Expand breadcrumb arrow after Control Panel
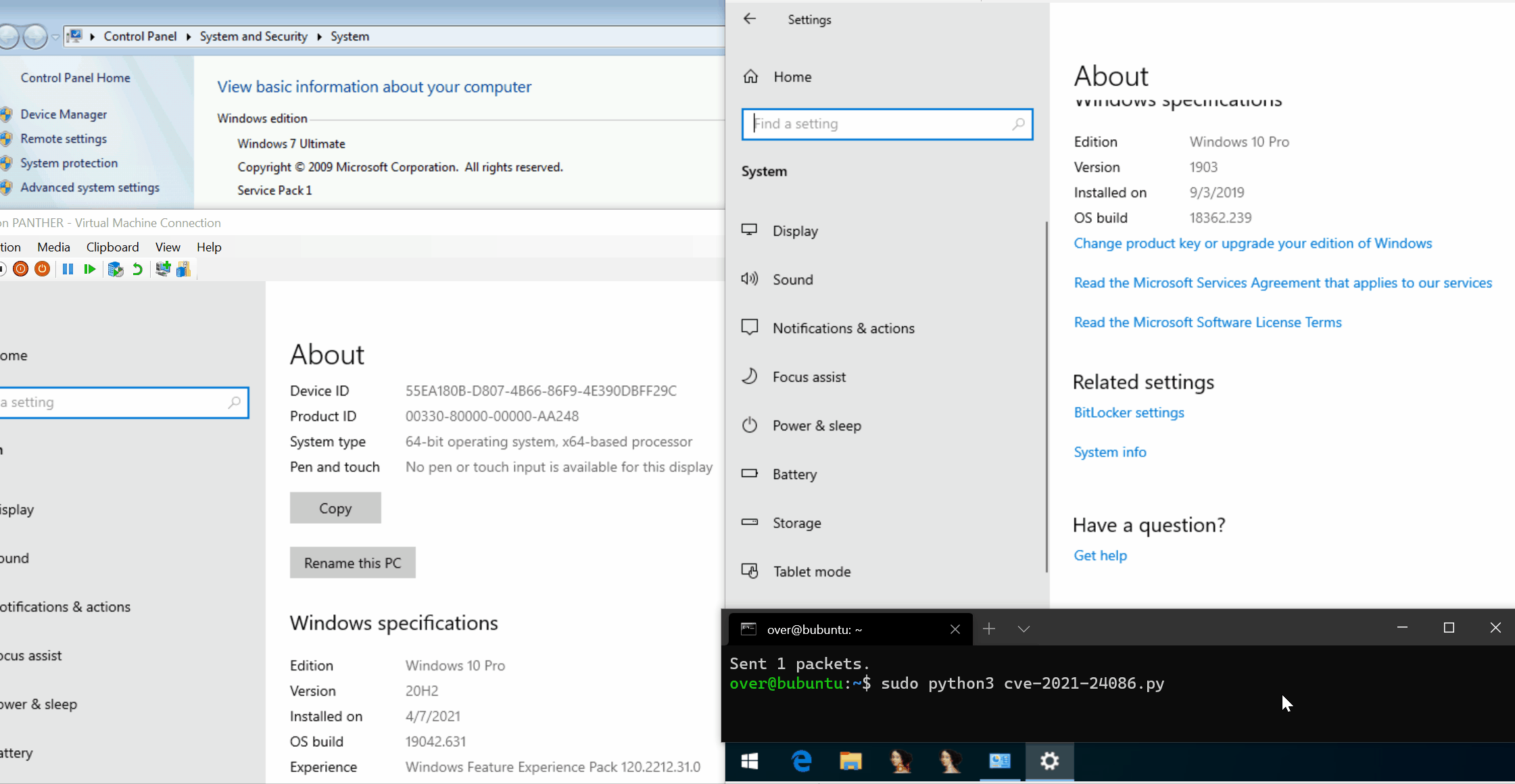The height and width of the screenshot is (784, 1515). coord(189,36)
